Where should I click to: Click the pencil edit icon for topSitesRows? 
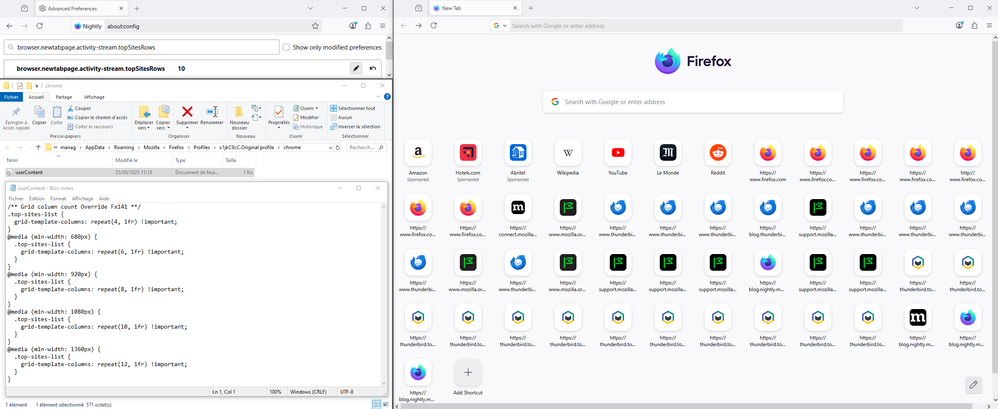[x=356, y=69]
